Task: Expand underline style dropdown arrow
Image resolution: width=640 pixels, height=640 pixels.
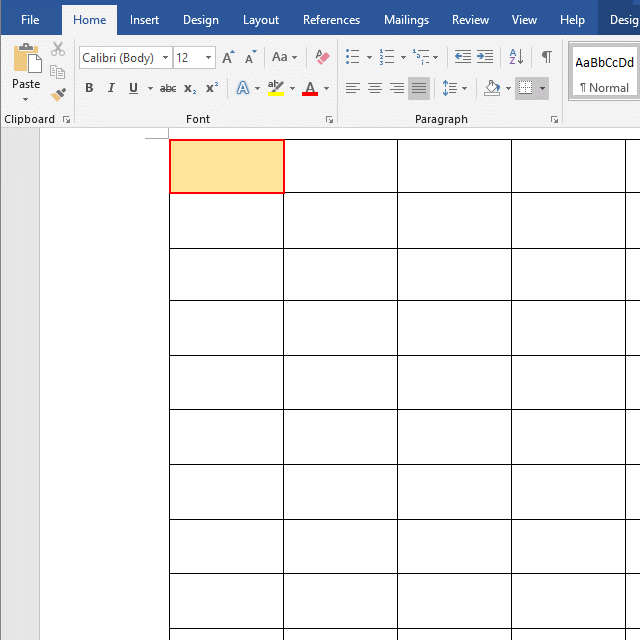Action: (x=150, y=89)
